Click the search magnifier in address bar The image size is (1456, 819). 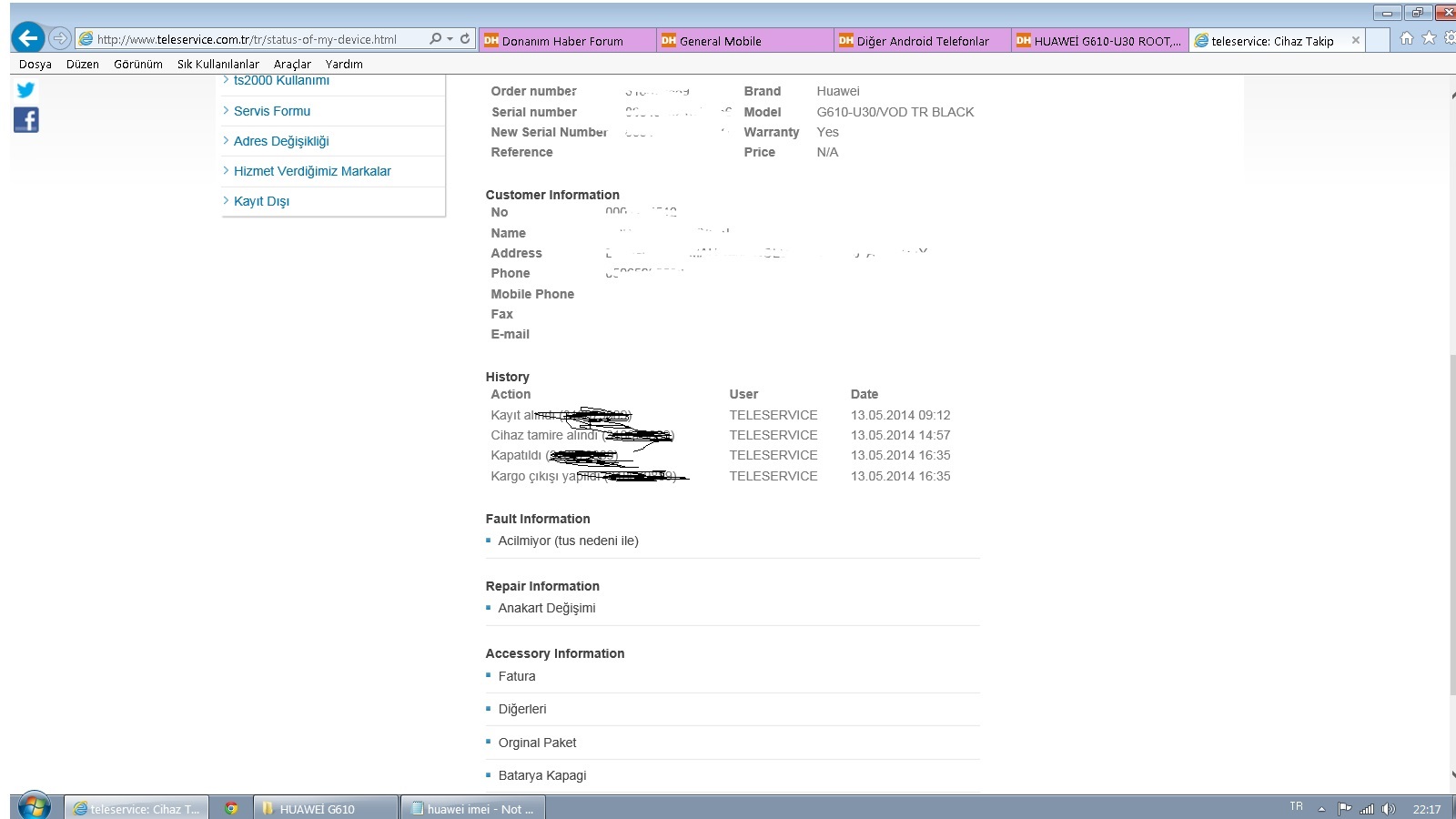(435, 39)
